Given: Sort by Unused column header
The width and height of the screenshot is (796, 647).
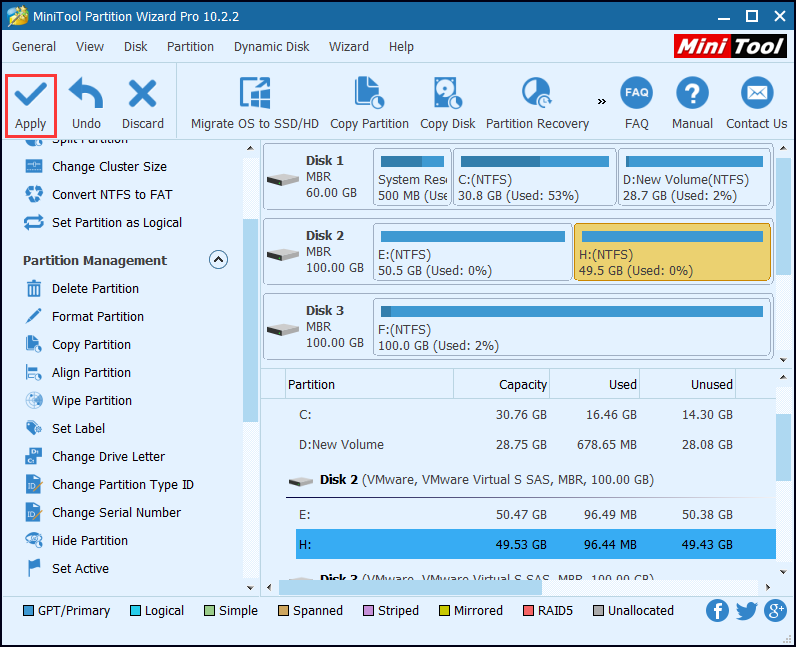Looking at the screenshot, I should [688, 384].
